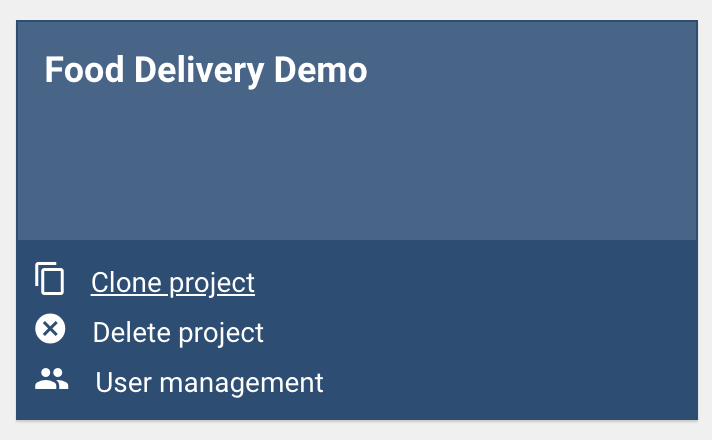
Task: Click the User management people icon
Action: [x=51, y=380]
